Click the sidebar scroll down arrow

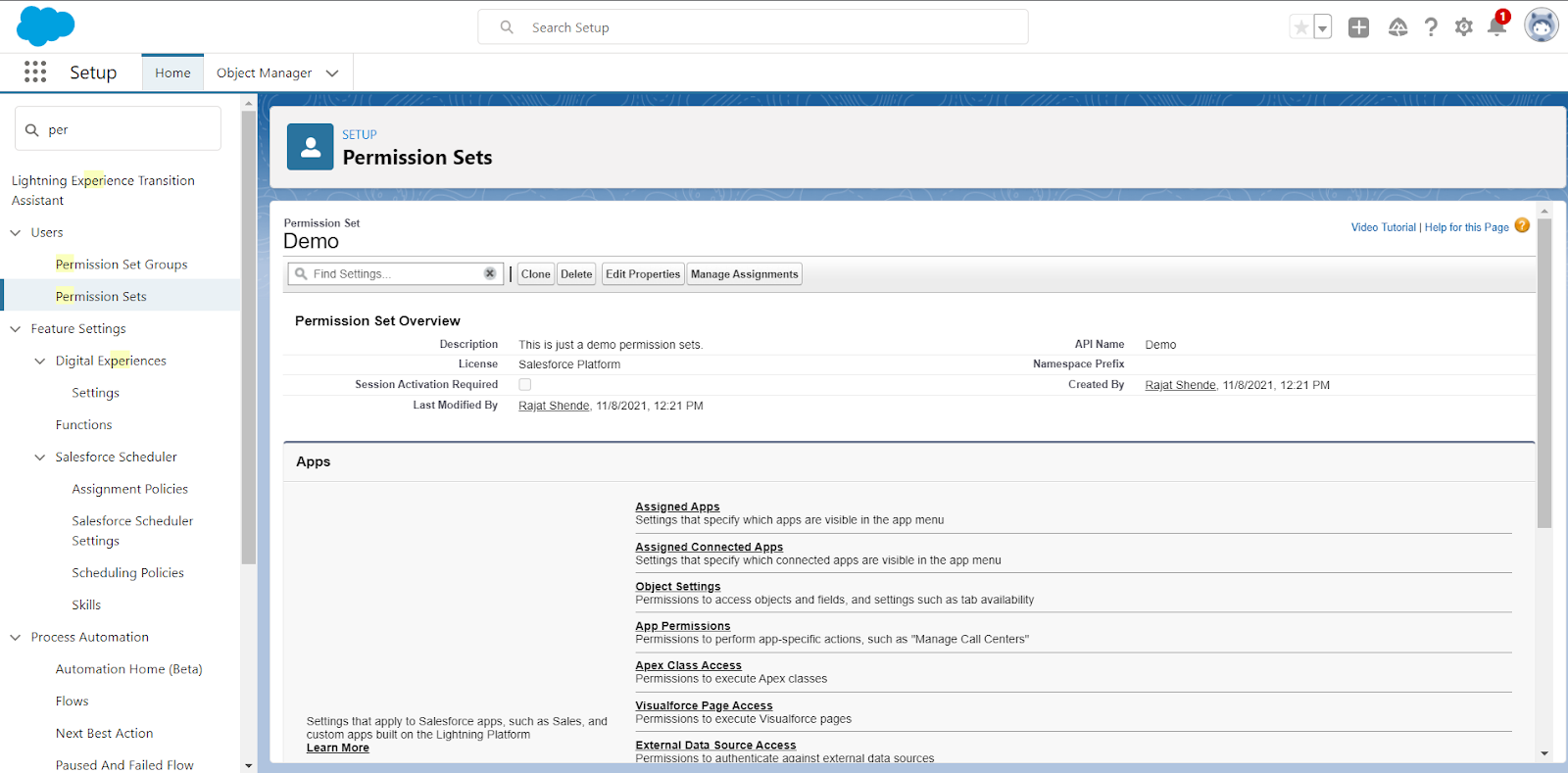[249, 766]
